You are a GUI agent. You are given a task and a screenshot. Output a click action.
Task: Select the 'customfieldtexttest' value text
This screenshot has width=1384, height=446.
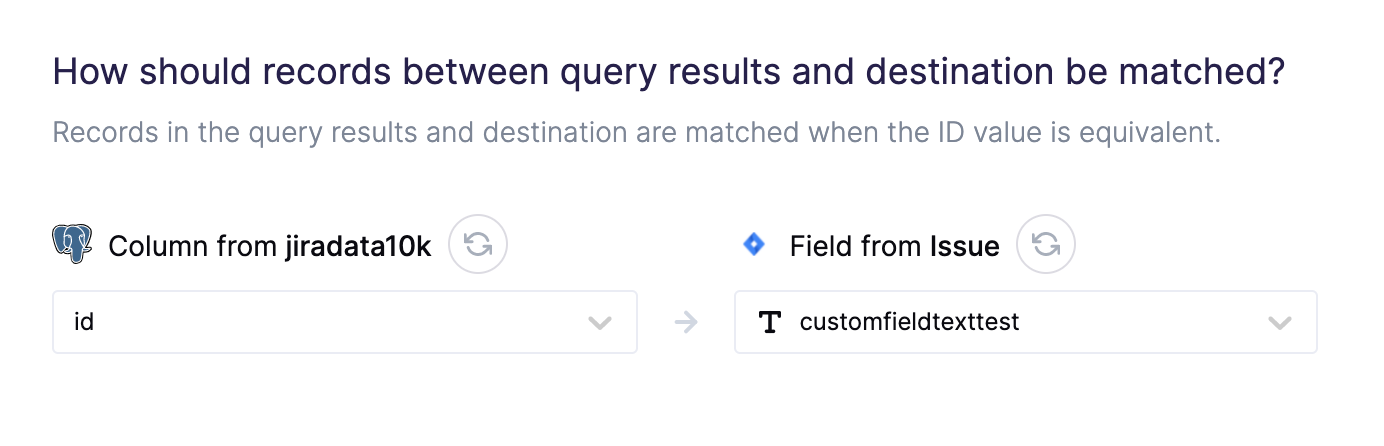[x=909, y=322]
